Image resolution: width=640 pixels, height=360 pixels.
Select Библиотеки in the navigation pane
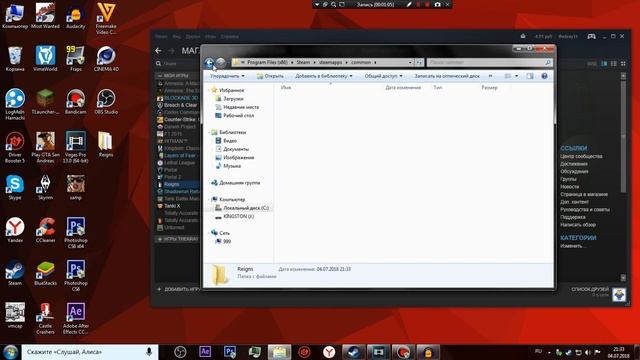pos(233,132)
